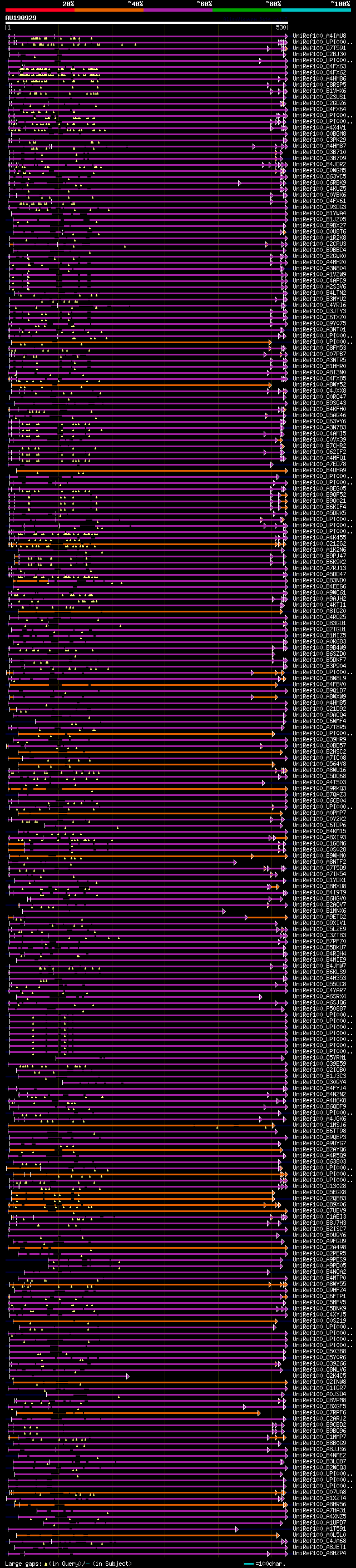Select the UniRef100_A0K683 label
The width and height of the screenshot is (356, 1568).
319,641
